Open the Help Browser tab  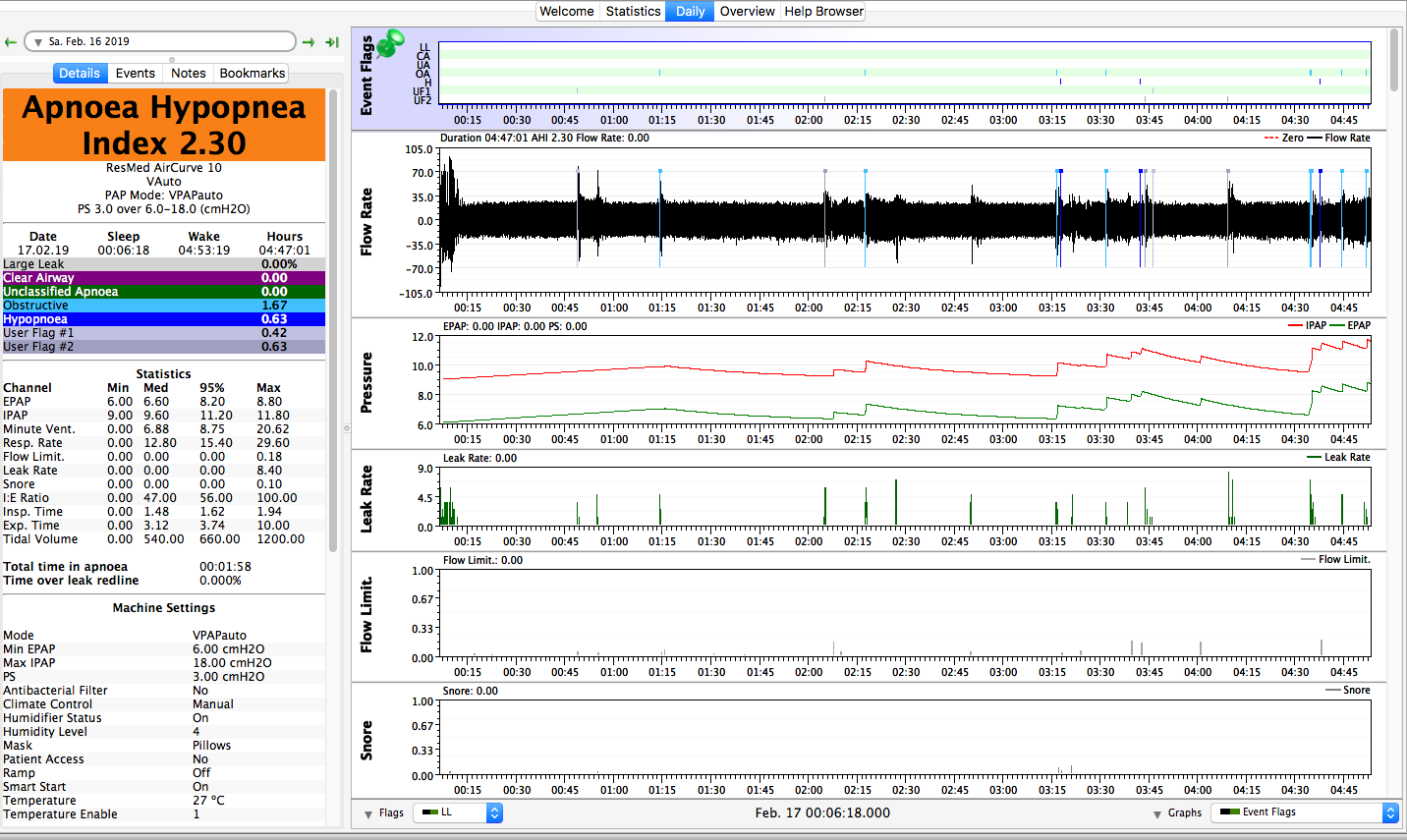pyautogui.click(x=823, y=12)
